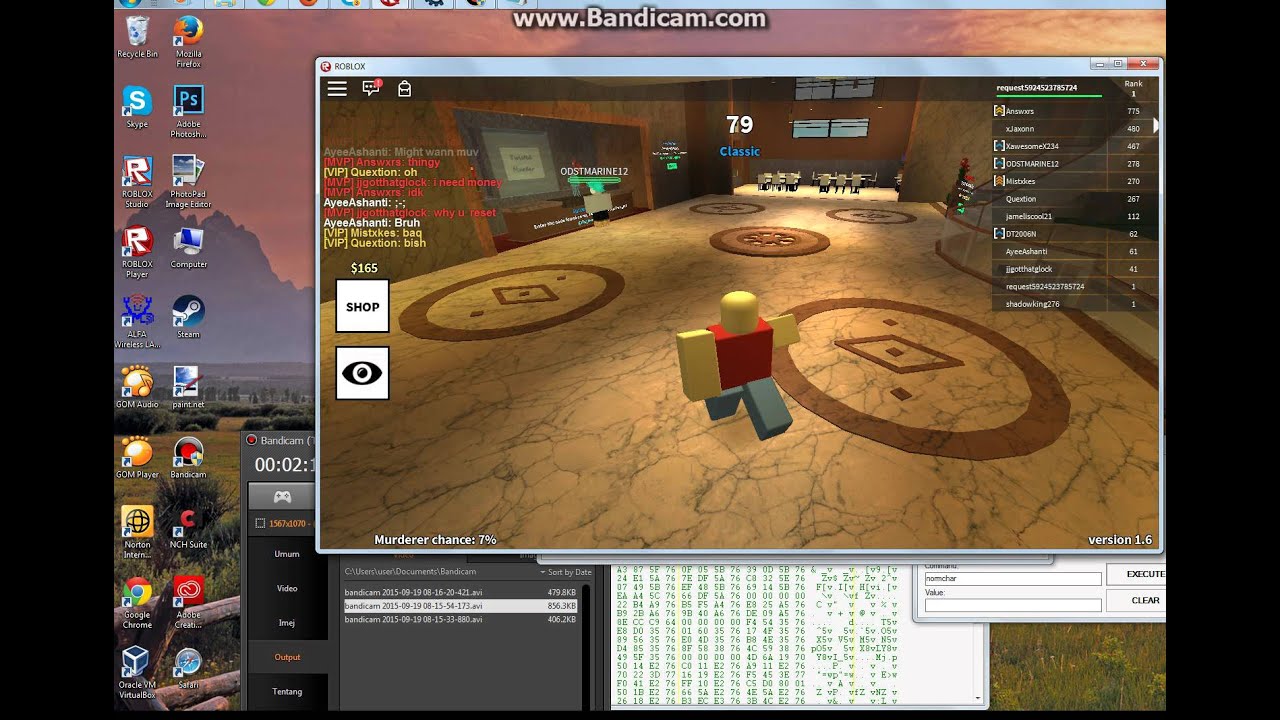Click own player name leaderboard header
Viewport: 1280px width, 720px height.
[x=1036, y=88]
